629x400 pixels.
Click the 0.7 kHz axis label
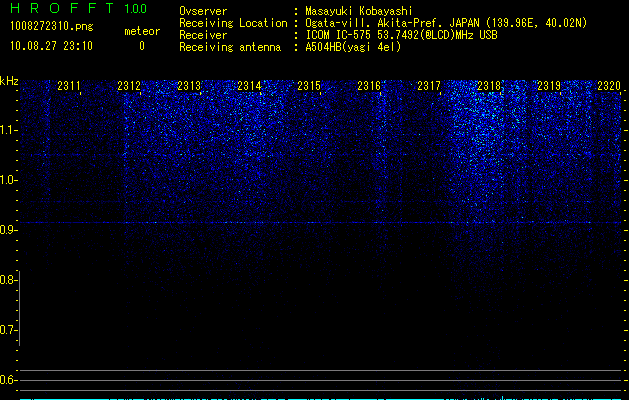8,330
